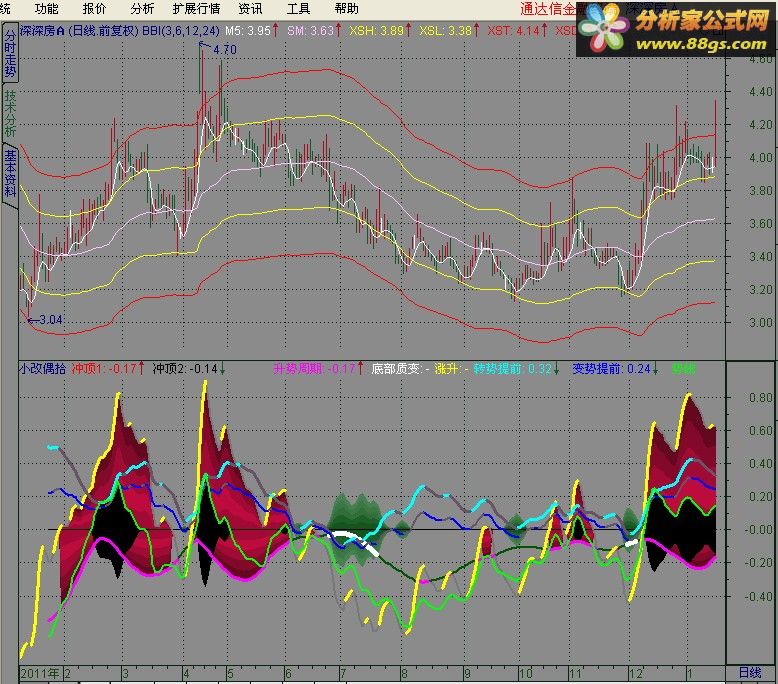Open the 资讯 menu
The width and height of the screenshot is (778, 684).
pos(250,9)
